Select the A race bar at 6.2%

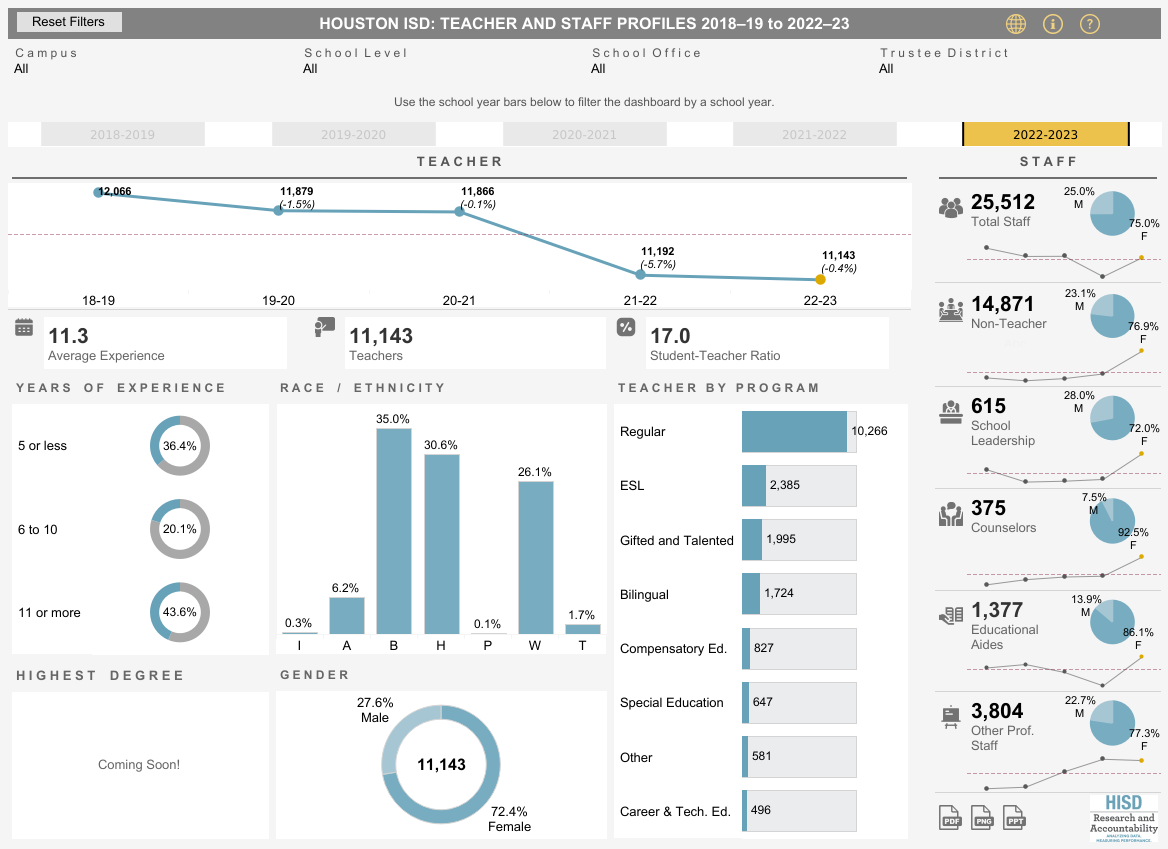point(346,615)
